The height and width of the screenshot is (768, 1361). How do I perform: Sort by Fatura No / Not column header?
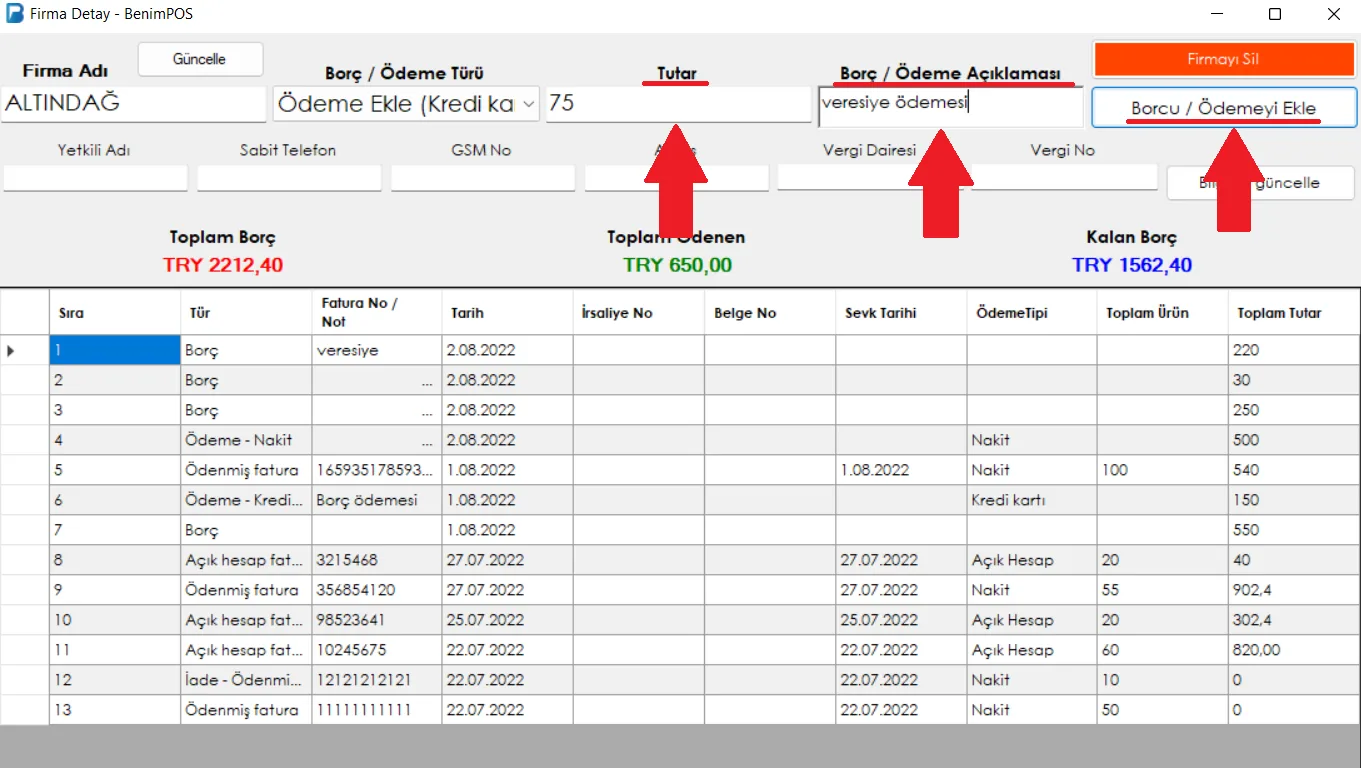click(377, 313)
